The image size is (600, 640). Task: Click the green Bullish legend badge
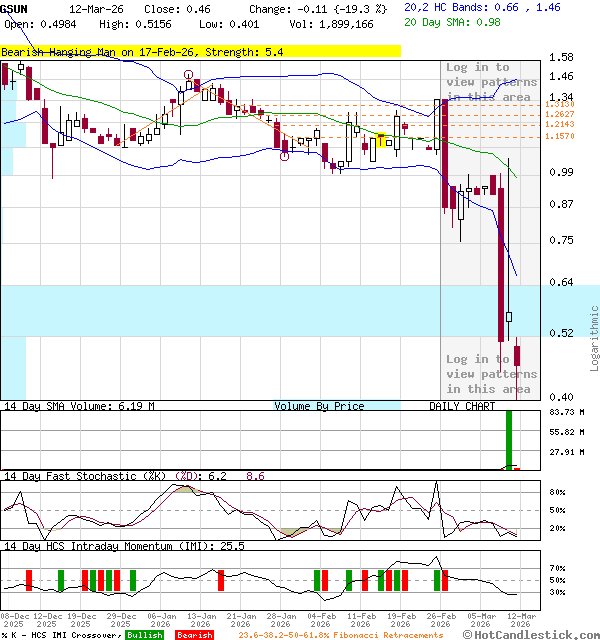coord(144,635)
